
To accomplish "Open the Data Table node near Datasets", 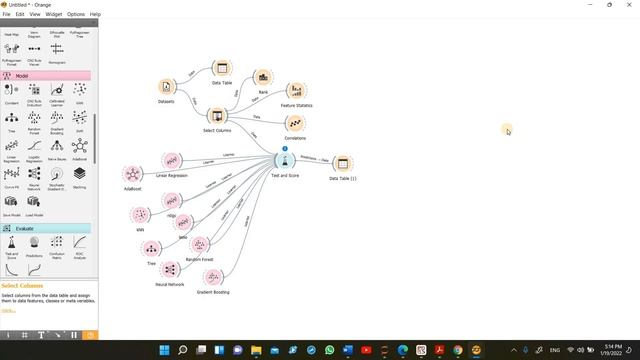I will (x=222, y=68).
